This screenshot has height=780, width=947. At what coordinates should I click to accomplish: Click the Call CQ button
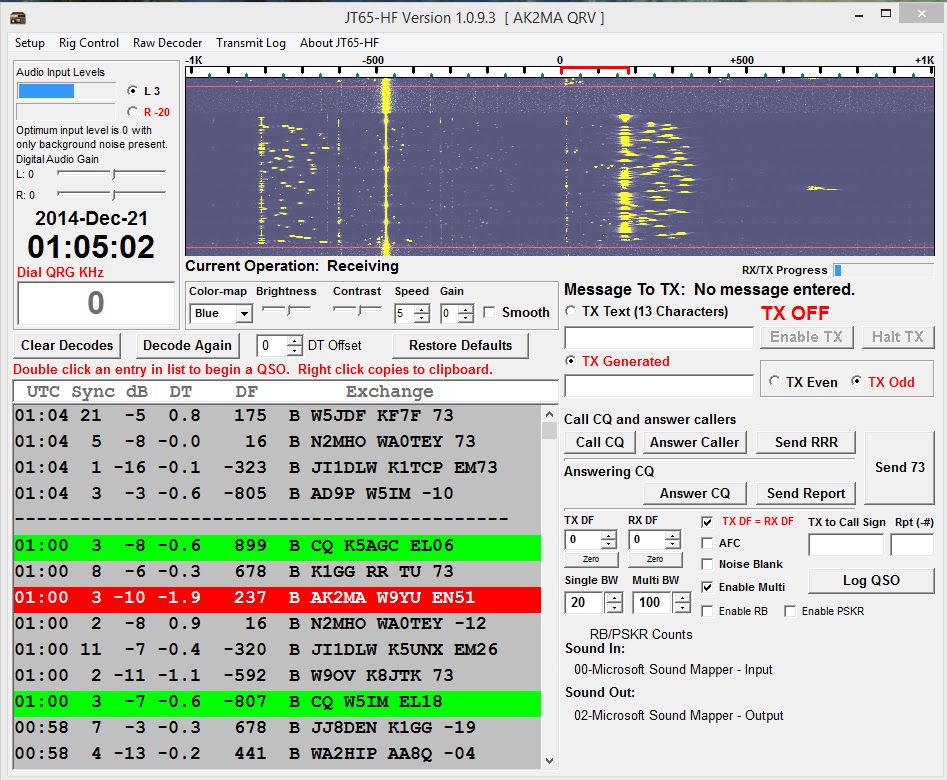(x=600, y=442)
